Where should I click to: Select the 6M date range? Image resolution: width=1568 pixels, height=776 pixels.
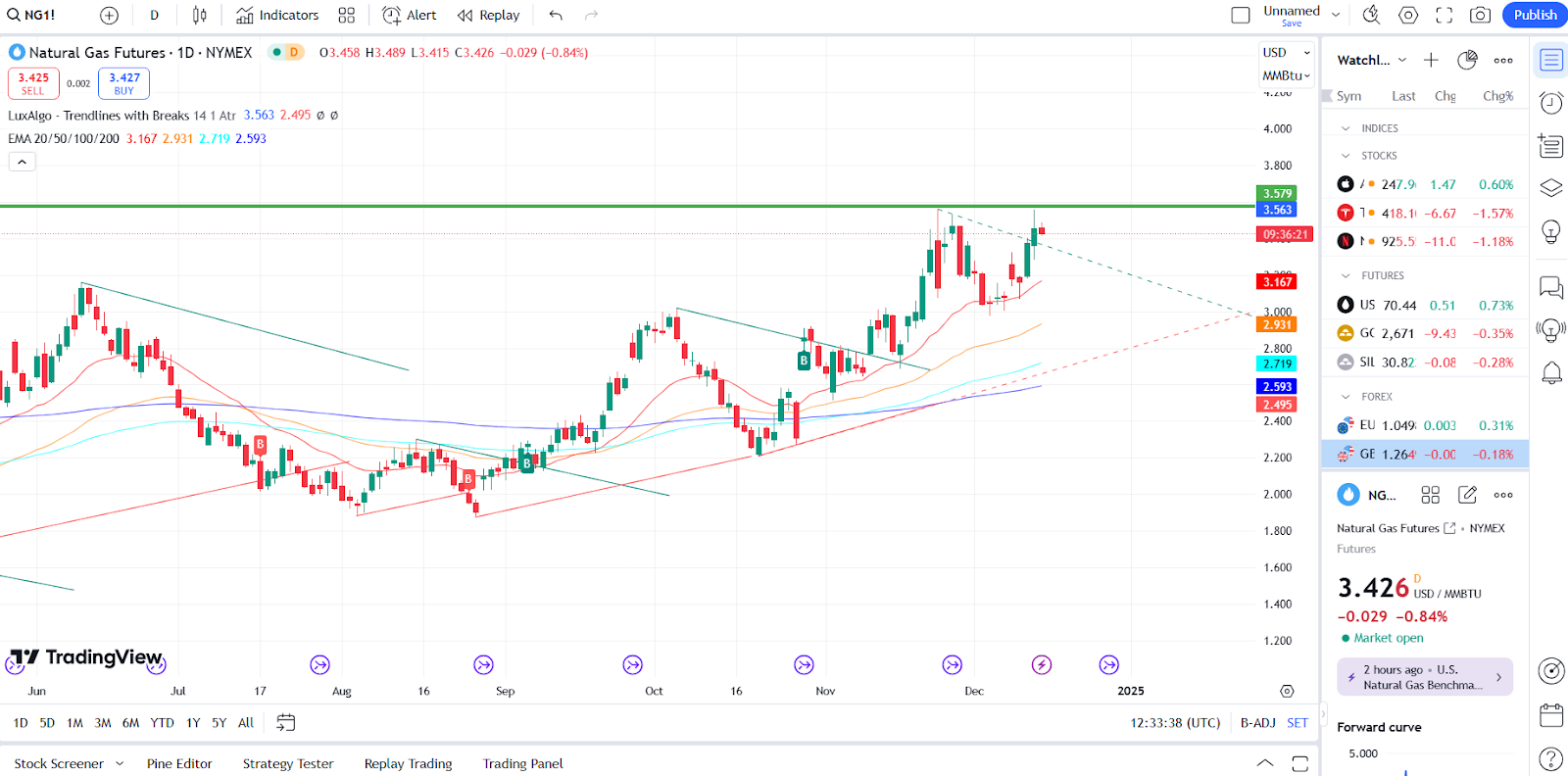130,723
